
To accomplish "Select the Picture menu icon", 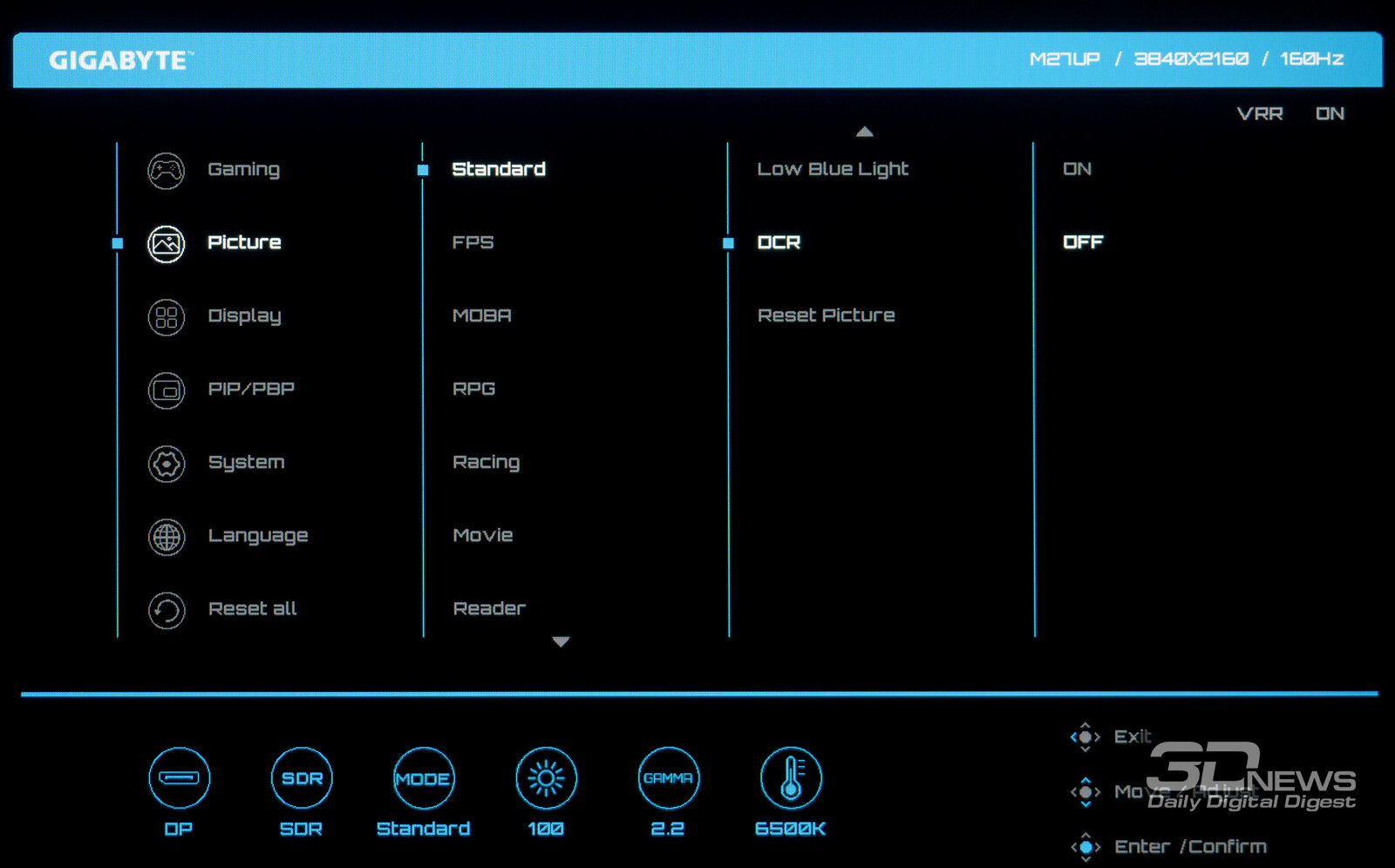I will point(166,244).
